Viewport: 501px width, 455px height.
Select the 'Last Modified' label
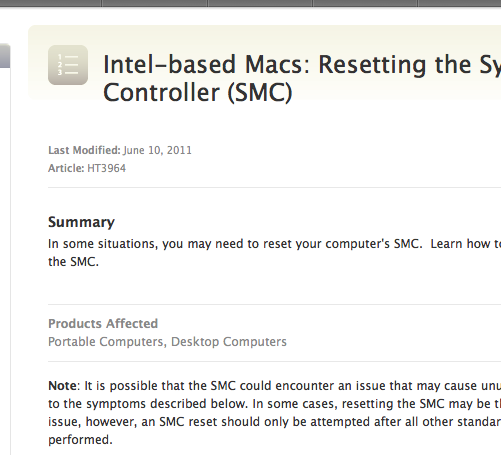tap(84, 150)
